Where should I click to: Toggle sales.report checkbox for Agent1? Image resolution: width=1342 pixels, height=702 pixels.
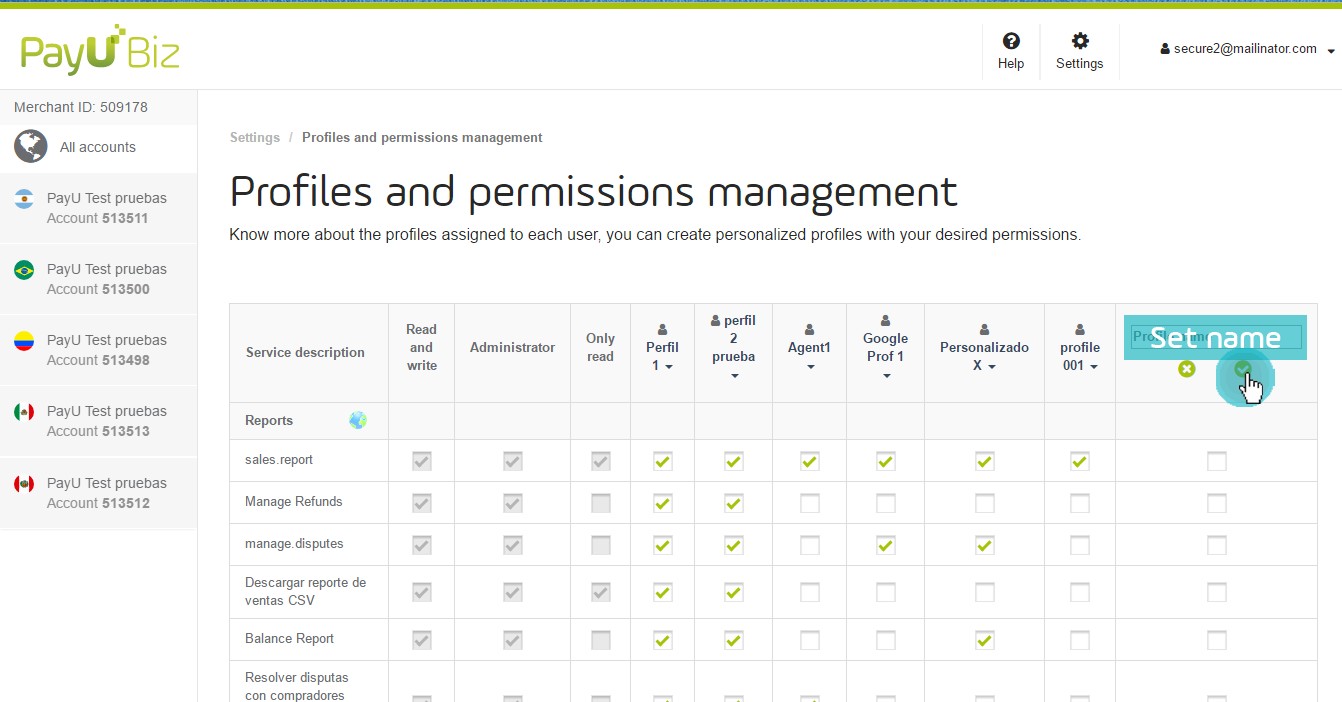tap(810, 461)
